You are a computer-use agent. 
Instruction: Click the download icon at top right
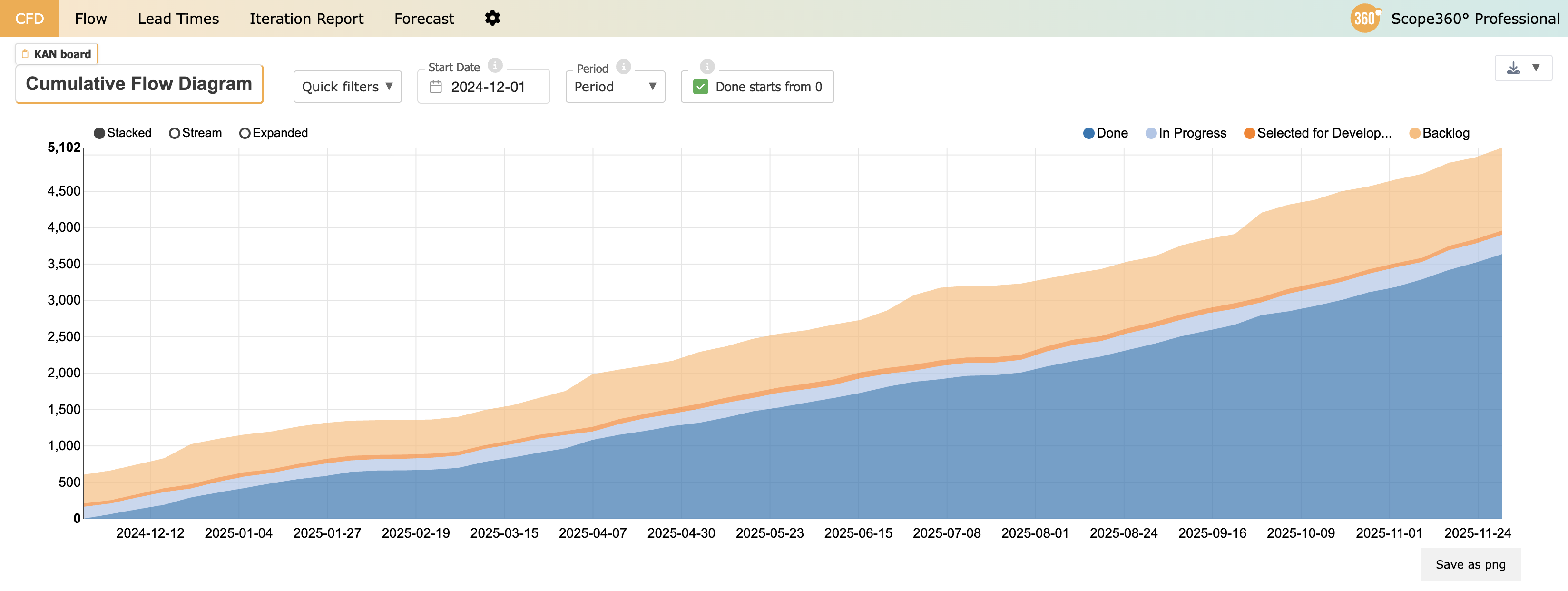coord(1513,68)
